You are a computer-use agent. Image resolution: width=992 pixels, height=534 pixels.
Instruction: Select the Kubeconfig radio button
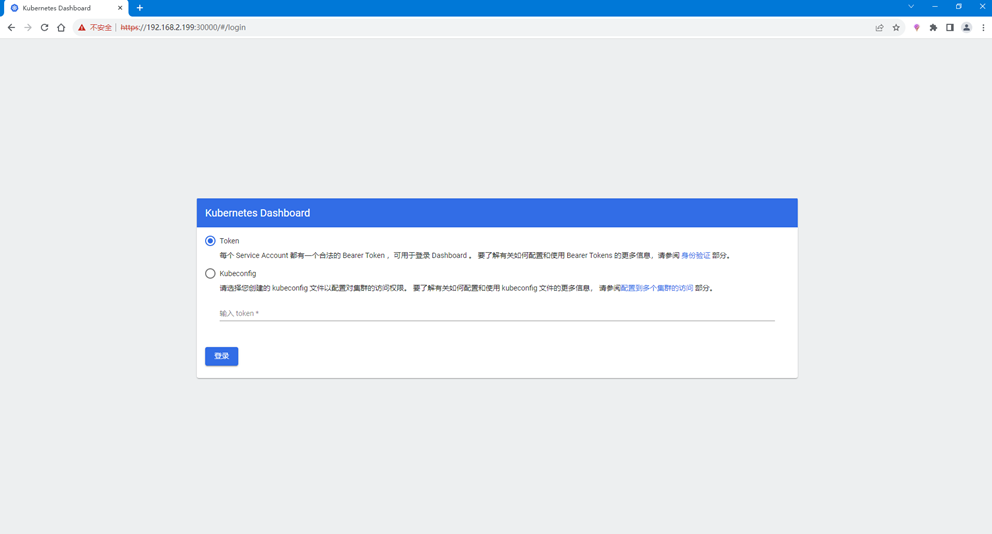(210, 273)
